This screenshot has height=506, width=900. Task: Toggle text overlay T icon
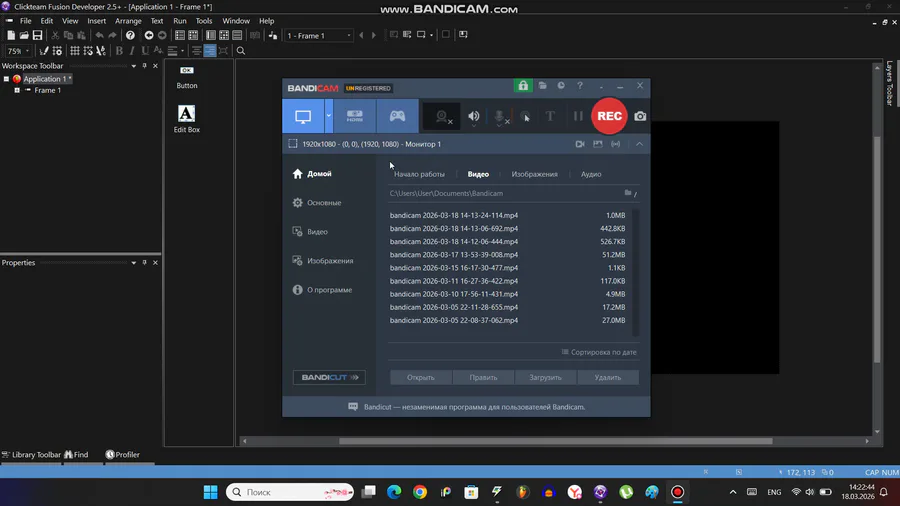tap(550, 116)
